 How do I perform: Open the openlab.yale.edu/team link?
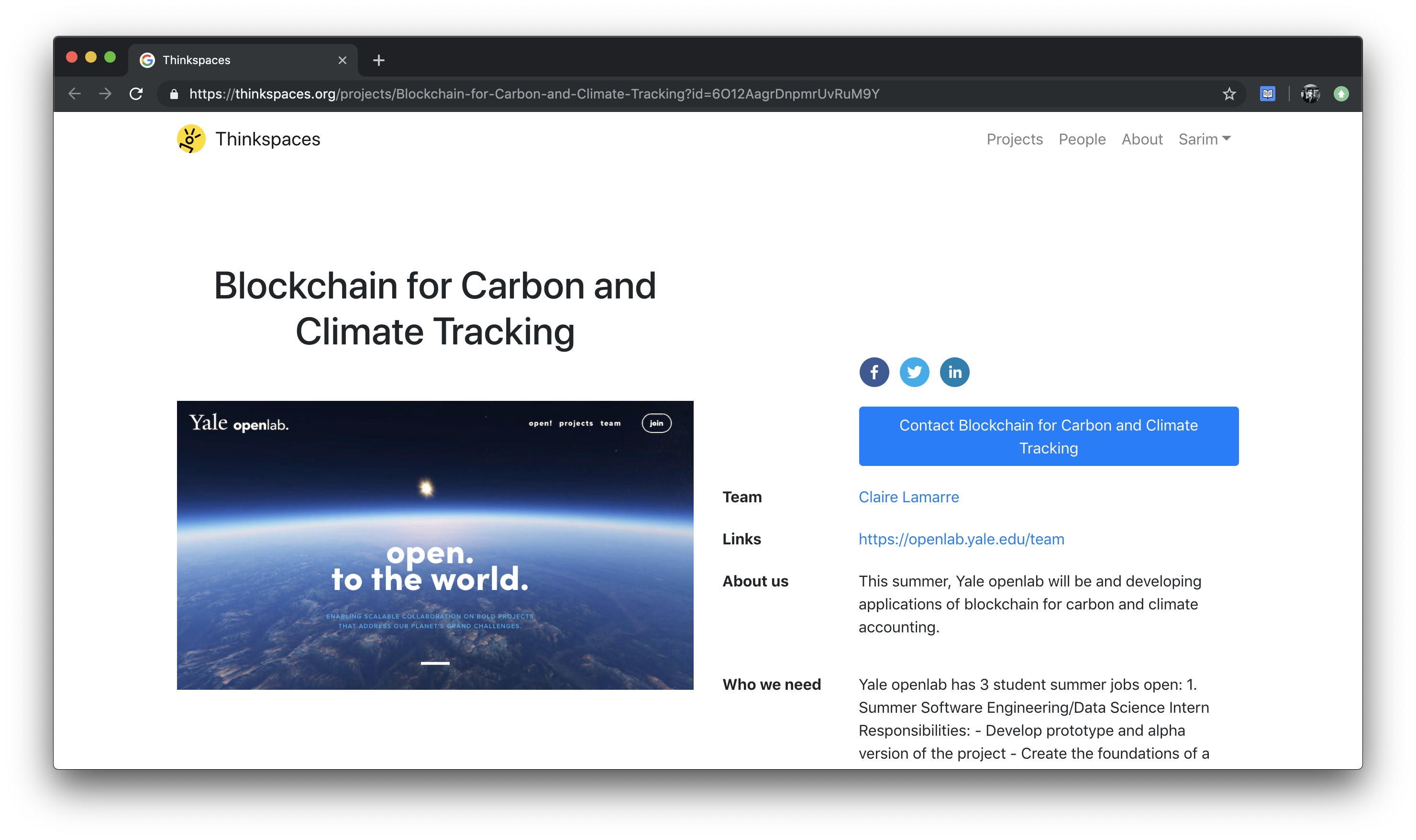point(961,539)
